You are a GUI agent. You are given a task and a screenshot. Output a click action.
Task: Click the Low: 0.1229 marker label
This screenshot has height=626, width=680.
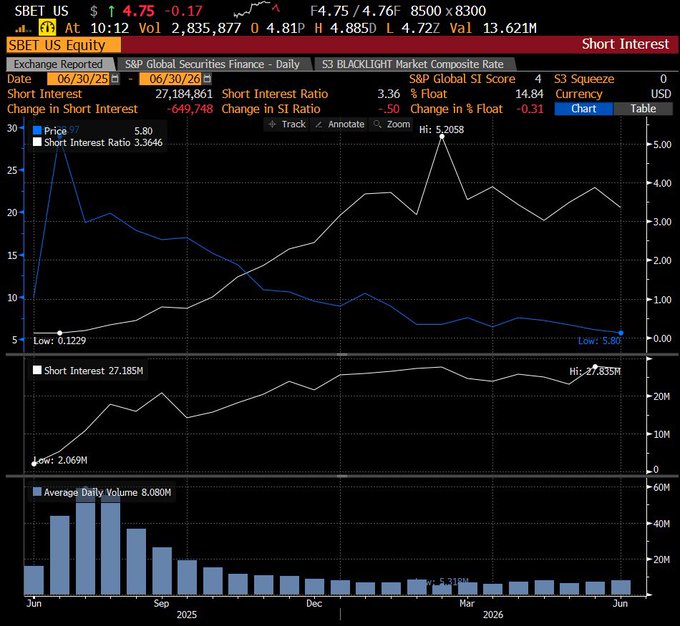coord(60,341)
